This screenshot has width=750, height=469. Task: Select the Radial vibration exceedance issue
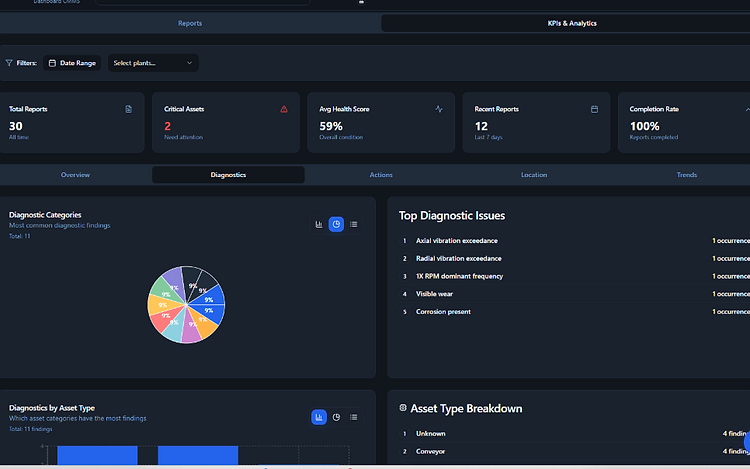(574, 258)
